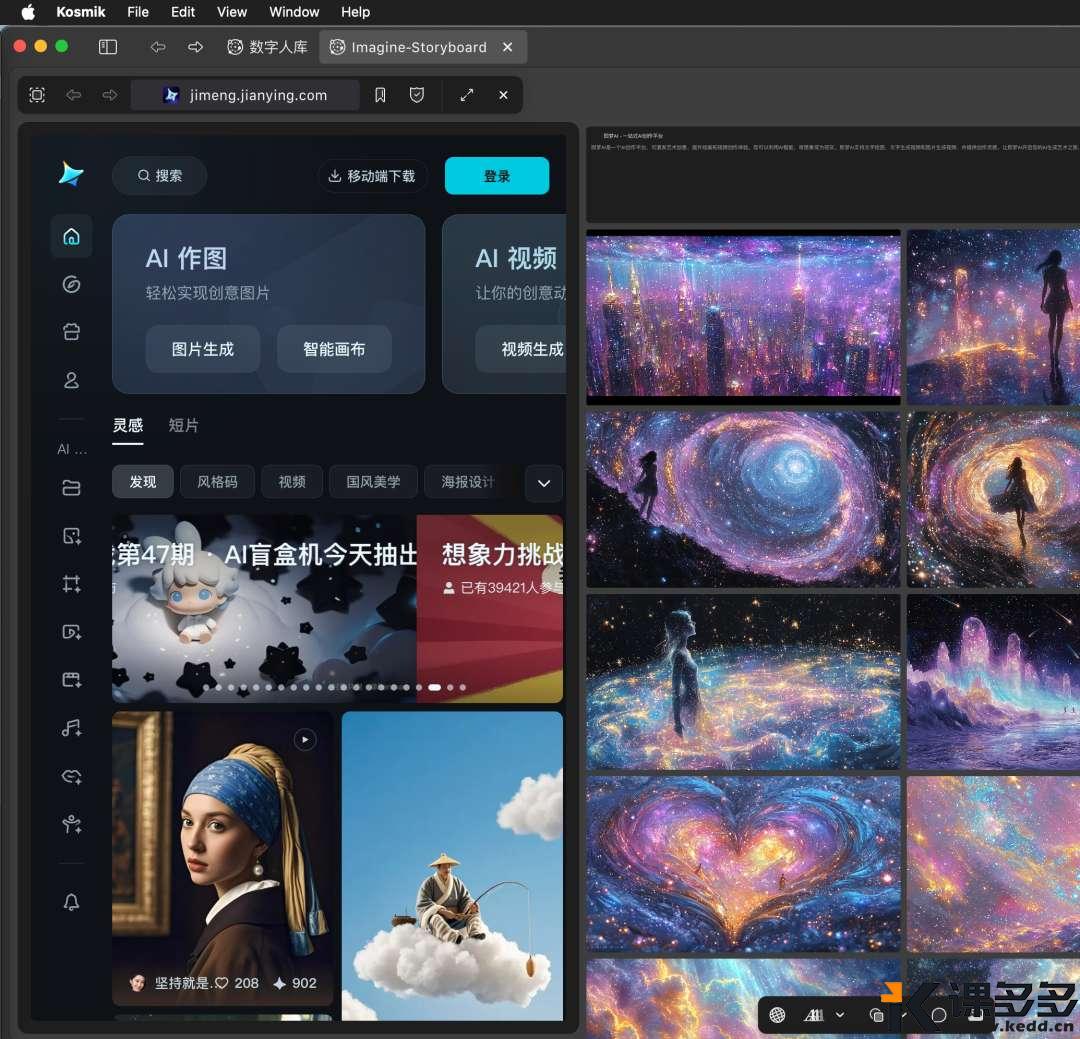Open the File menu
The image size is (1080, 1039).
[x=138, y=12]
